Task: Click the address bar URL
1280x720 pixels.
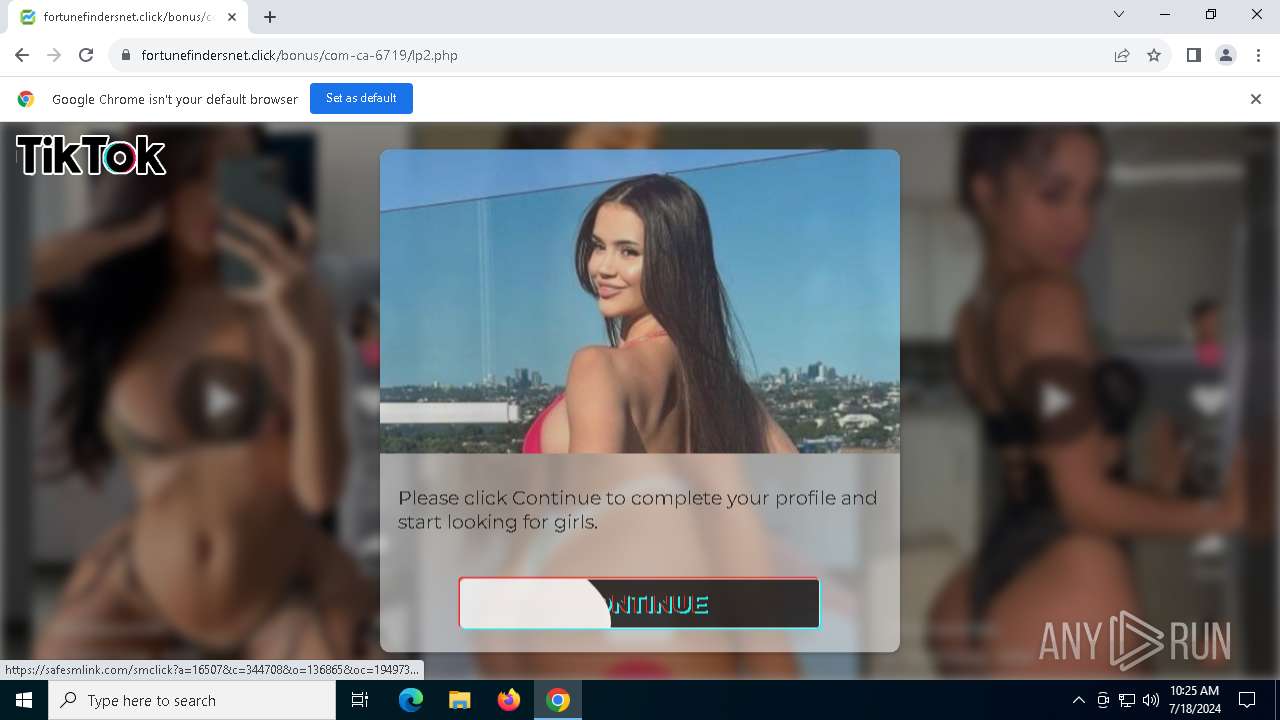Action: pyautogui.click(x=299, y=55)
